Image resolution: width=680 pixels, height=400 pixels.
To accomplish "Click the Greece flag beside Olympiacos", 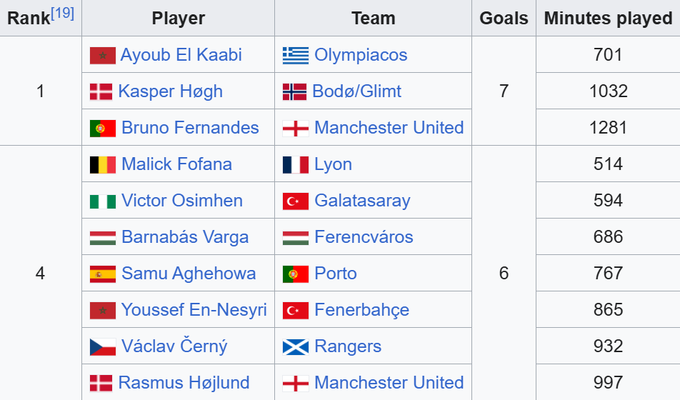I will [296, 56].
